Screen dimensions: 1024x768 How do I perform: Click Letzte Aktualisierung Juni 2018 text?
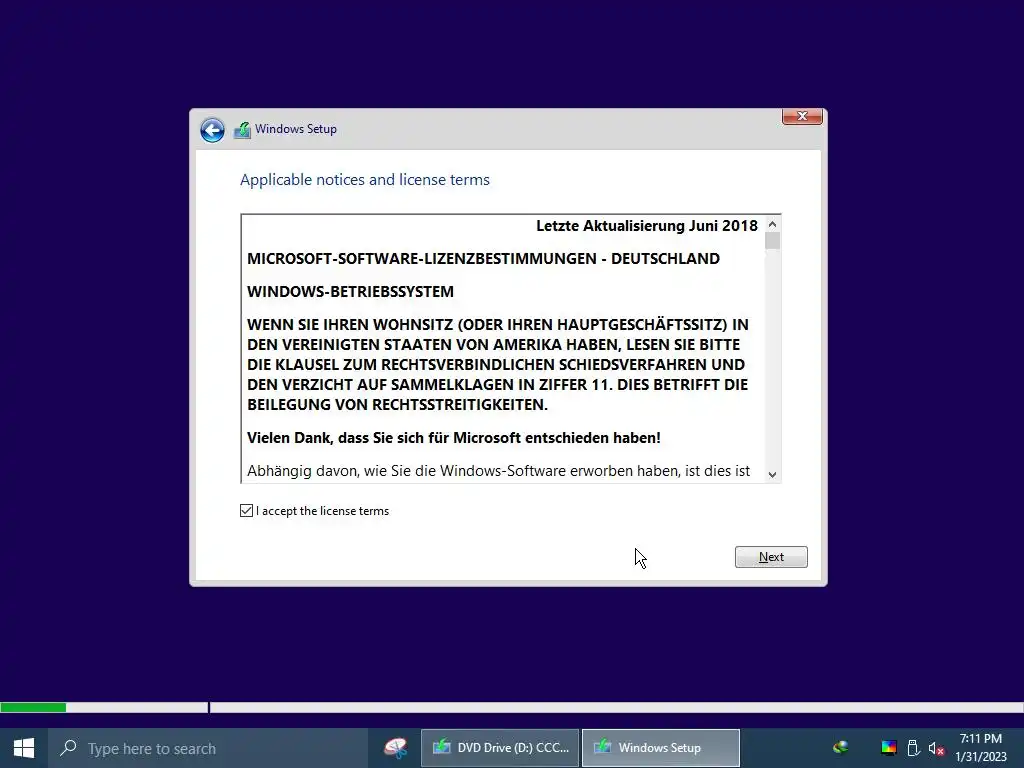tap(647, 226)
